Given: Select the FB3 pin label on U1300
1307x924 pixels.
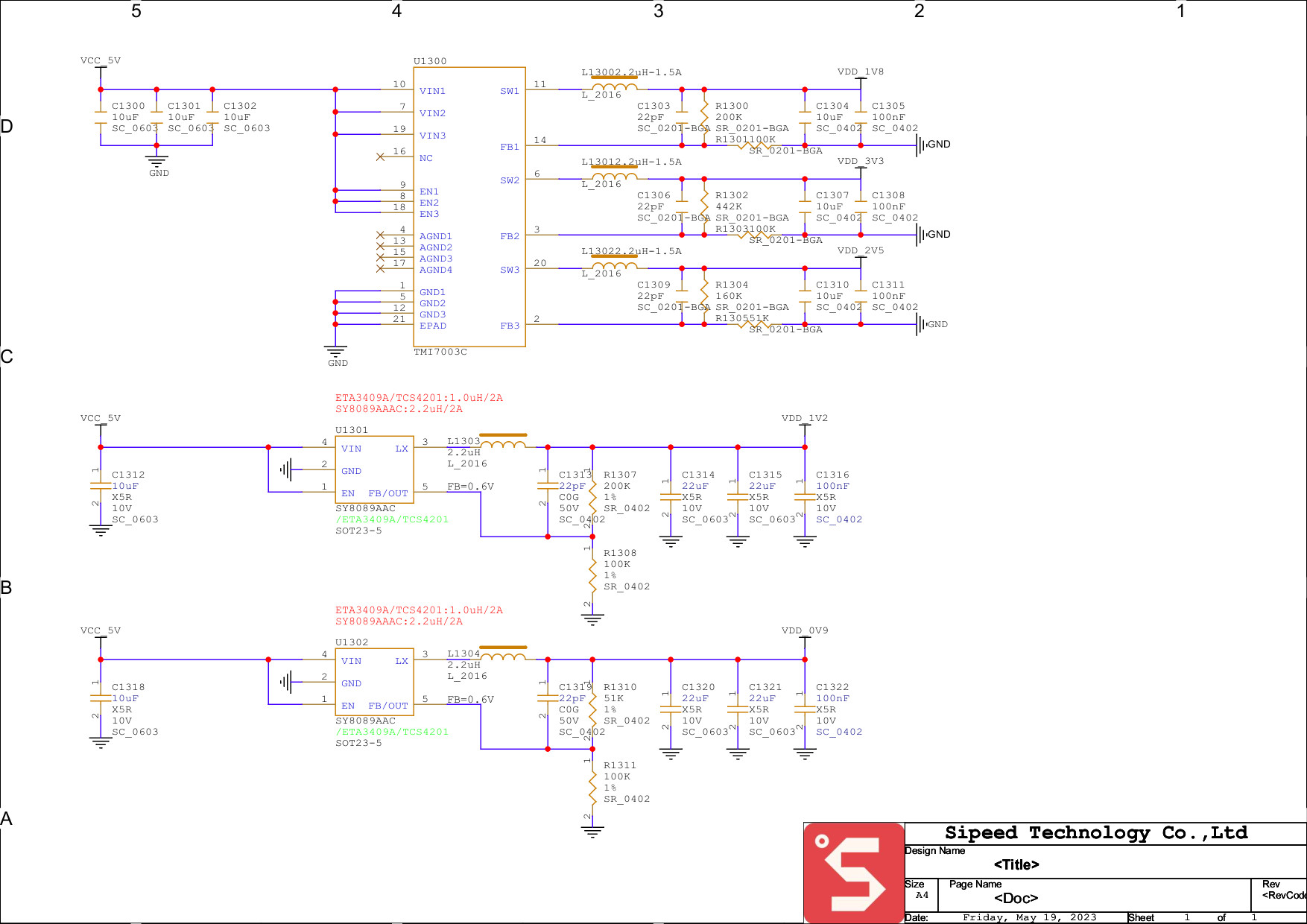Looking at the screenshot, I should click(510, 326).
